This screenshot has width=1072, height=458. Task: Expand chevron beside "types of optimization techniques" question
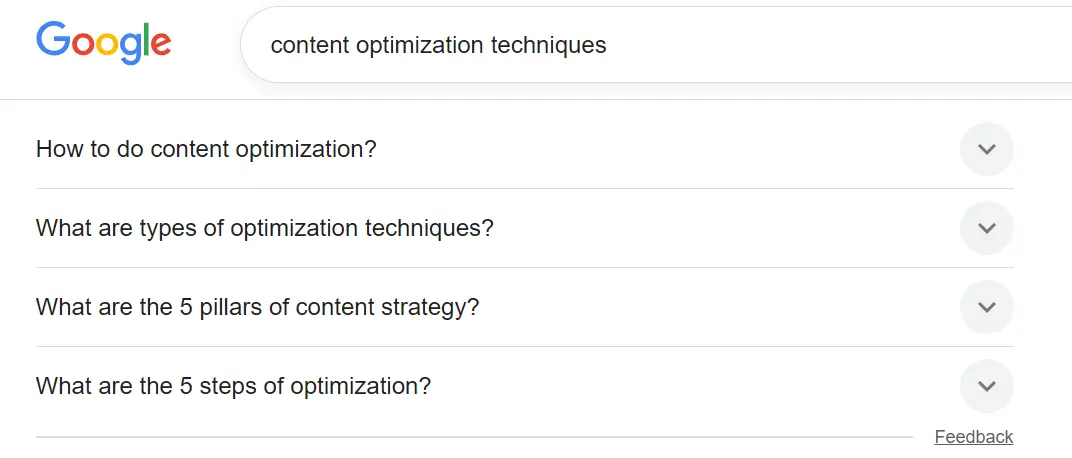coord(986,228)
